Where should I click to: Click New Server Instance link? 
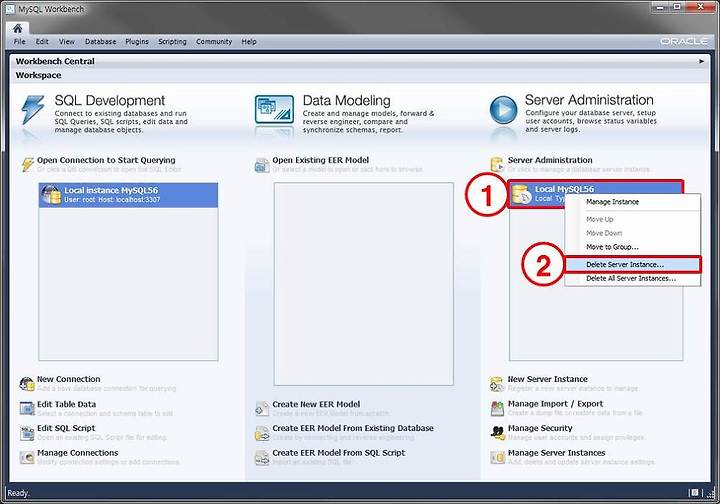548,379
